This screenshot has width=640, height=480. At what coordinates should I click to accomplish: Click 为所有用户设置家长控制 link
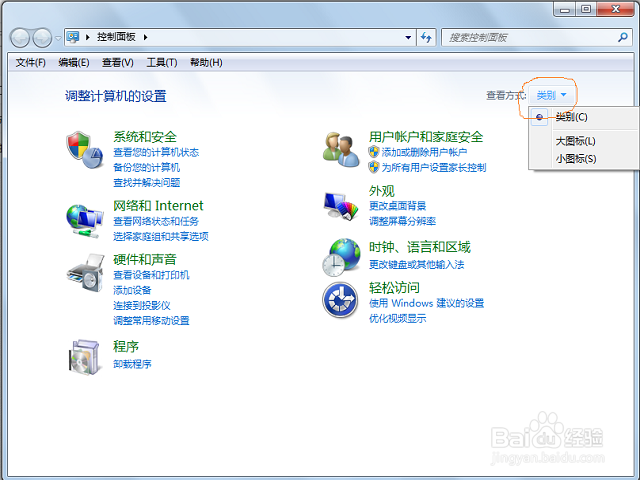(x=434, y=167)
